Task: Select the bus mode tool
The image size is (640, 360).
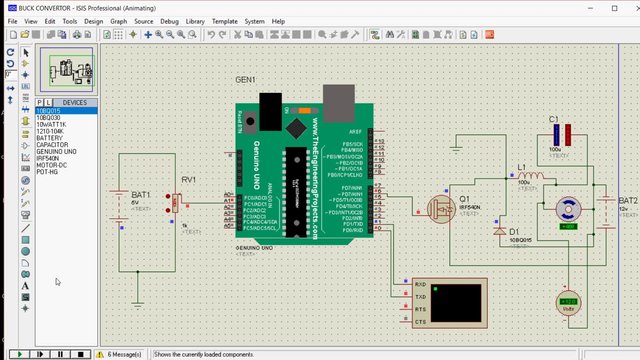Action: pos(25,109)
